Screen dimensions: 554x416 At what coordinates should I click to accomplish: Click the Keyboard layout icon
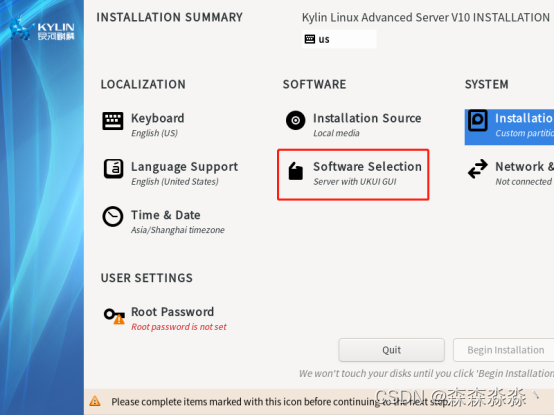tap(113, 121)
